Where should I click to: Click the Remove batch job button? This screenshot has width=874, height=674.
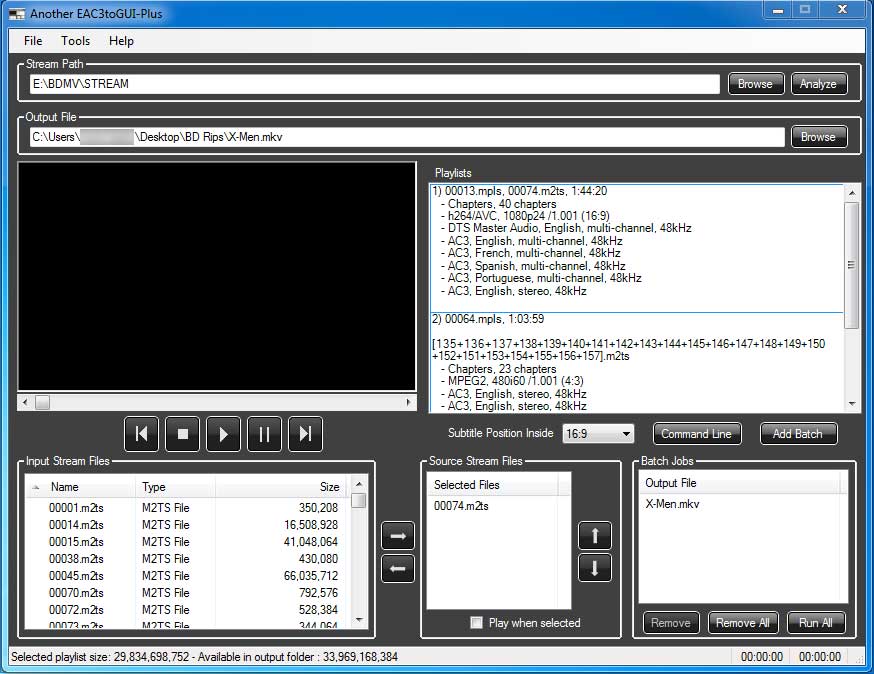(x=671, y=623)
